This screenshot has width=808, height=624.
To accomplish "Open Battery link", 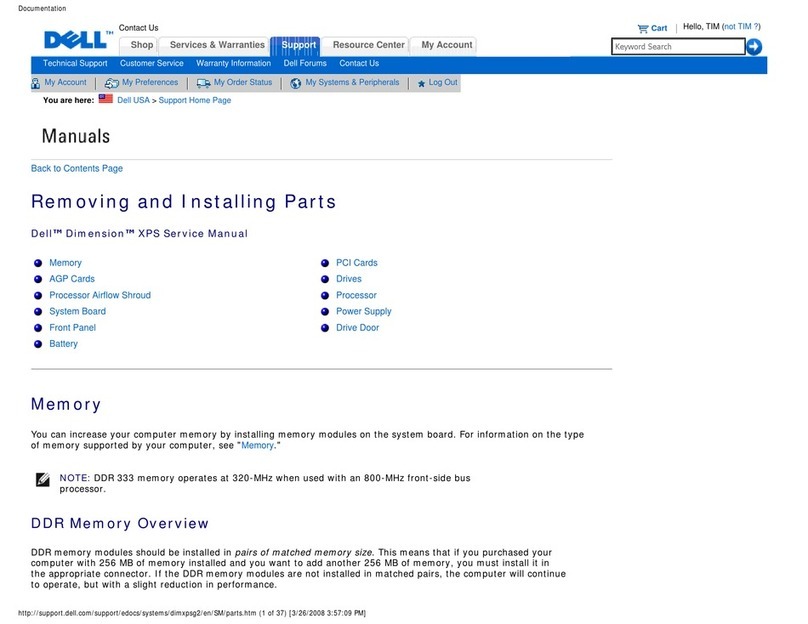I will coord(63,344).
